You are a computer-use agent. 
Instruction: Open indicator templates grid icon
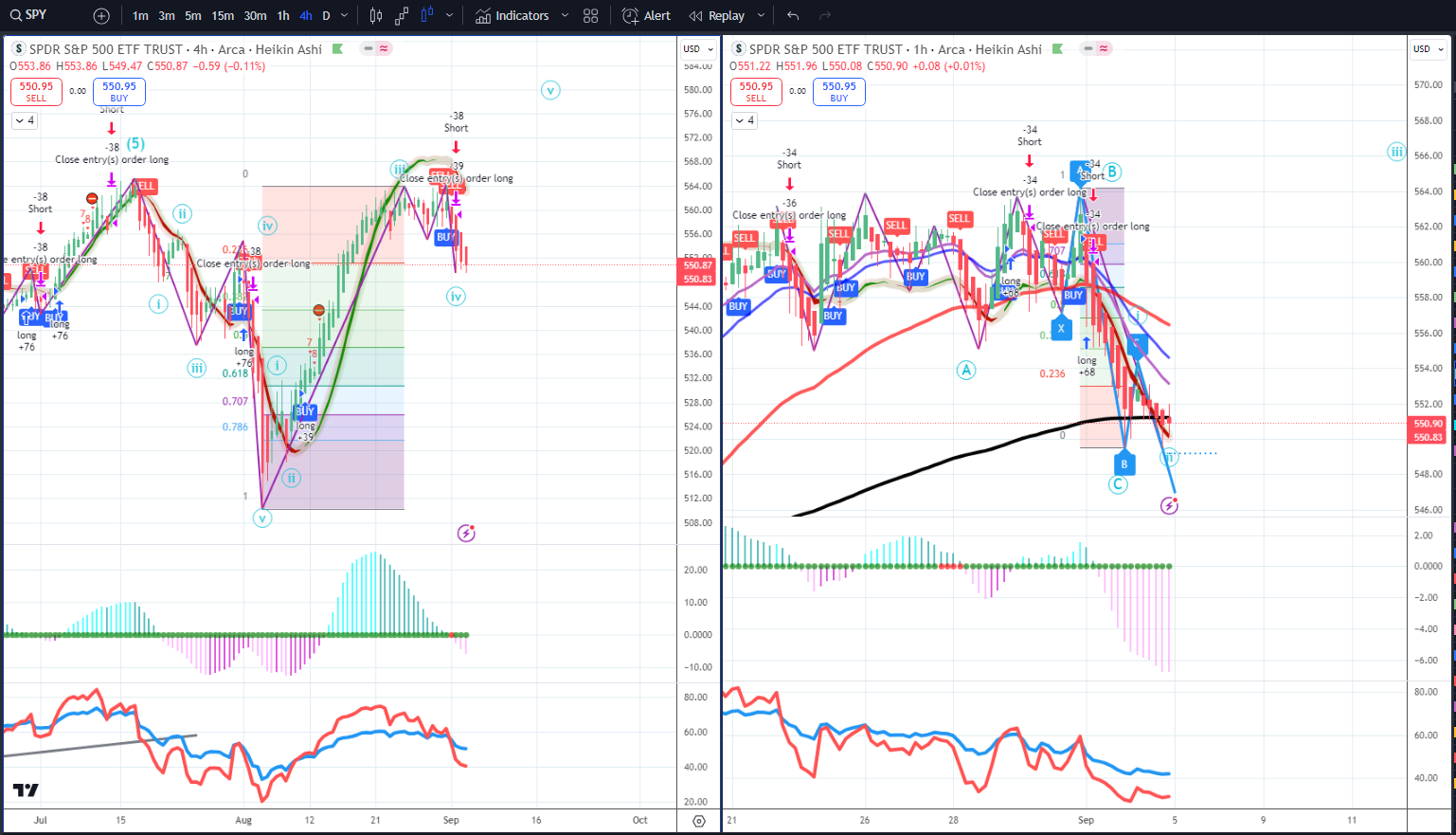point(591,16)
